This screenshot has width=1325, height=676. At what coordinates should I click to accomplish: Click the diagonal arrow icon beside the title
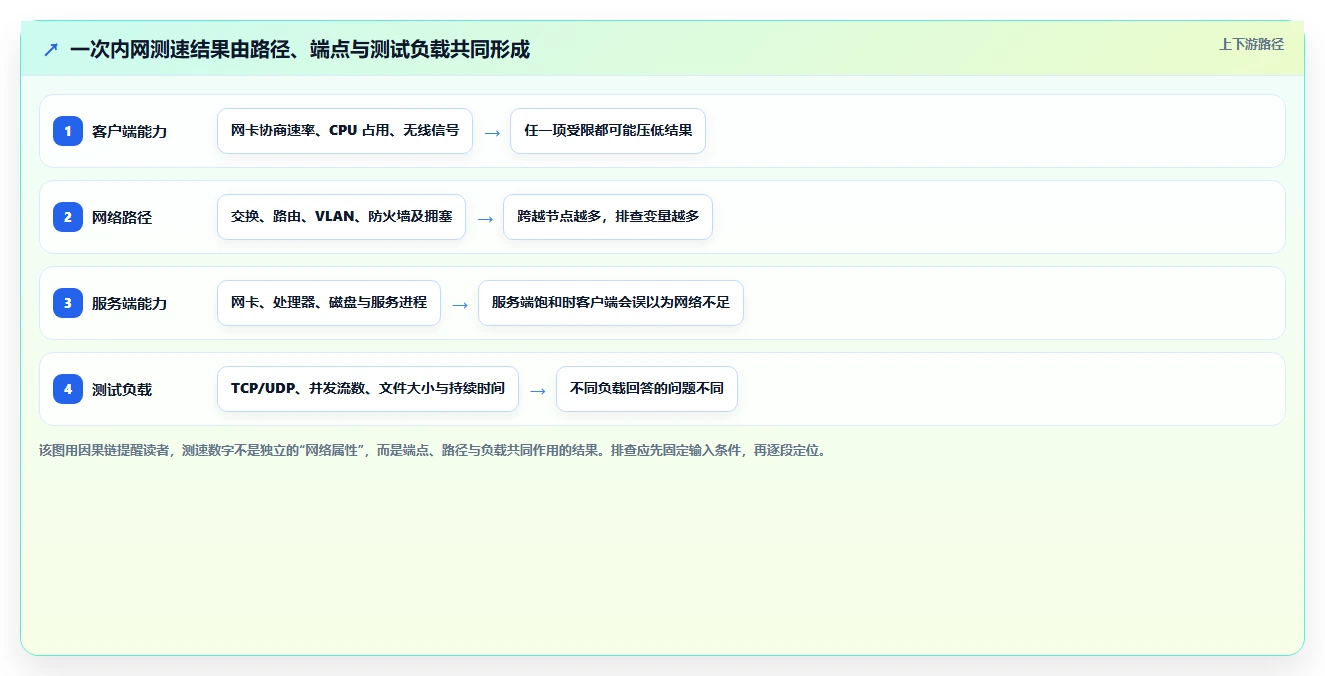tap(51, 49)
